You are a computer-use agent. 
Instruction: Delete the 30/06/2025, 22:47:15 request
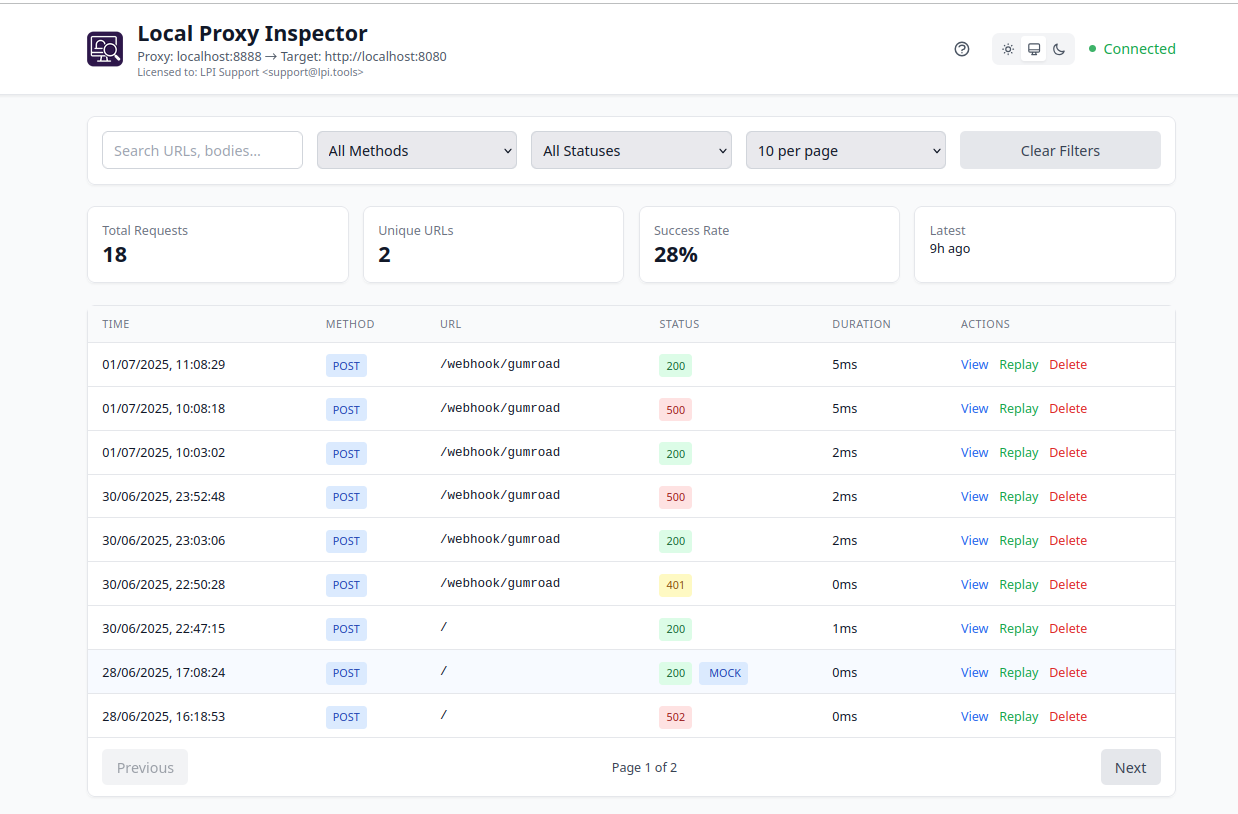[1068, 629]
